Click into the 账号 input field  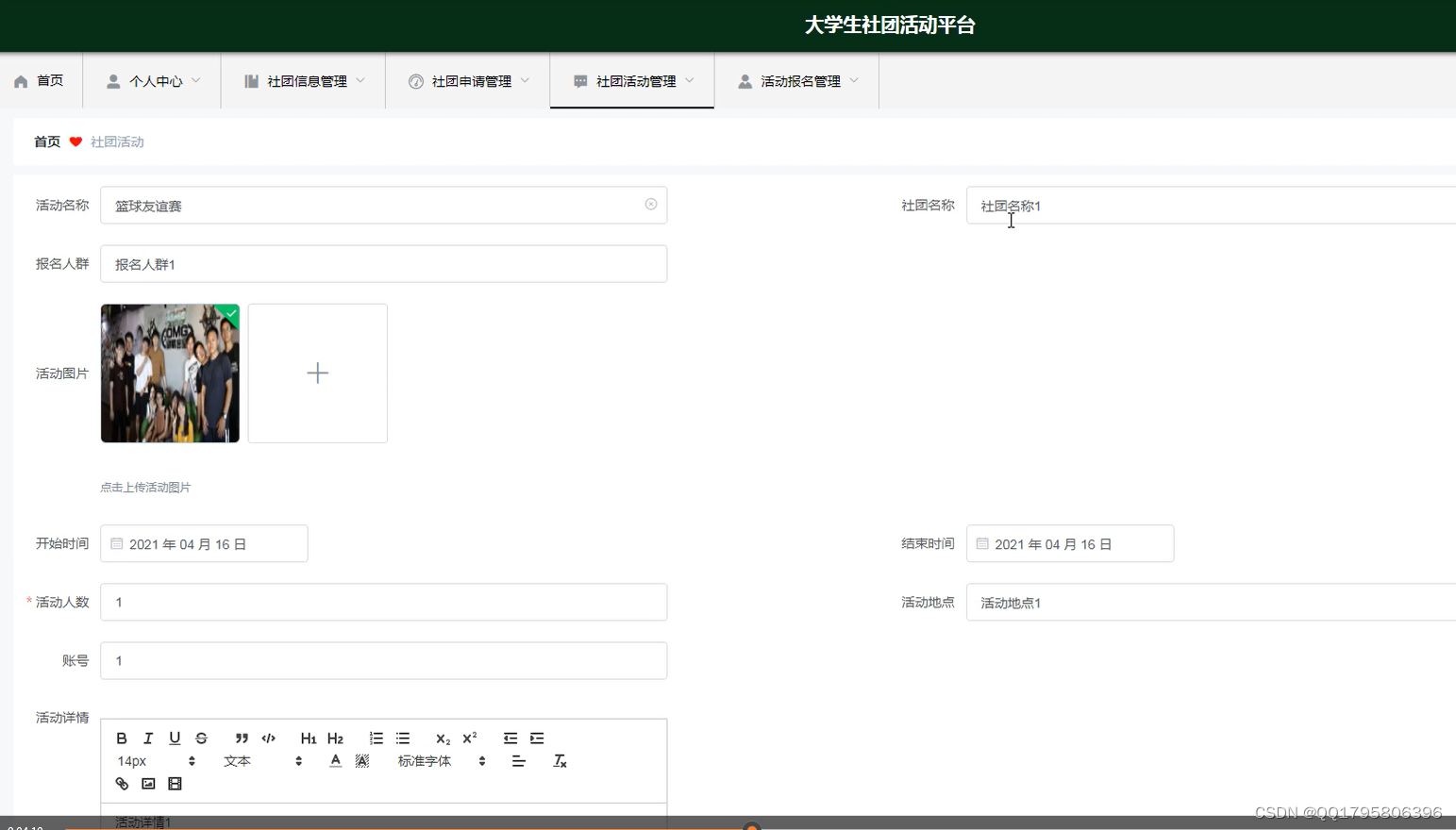tap(384, 660)
